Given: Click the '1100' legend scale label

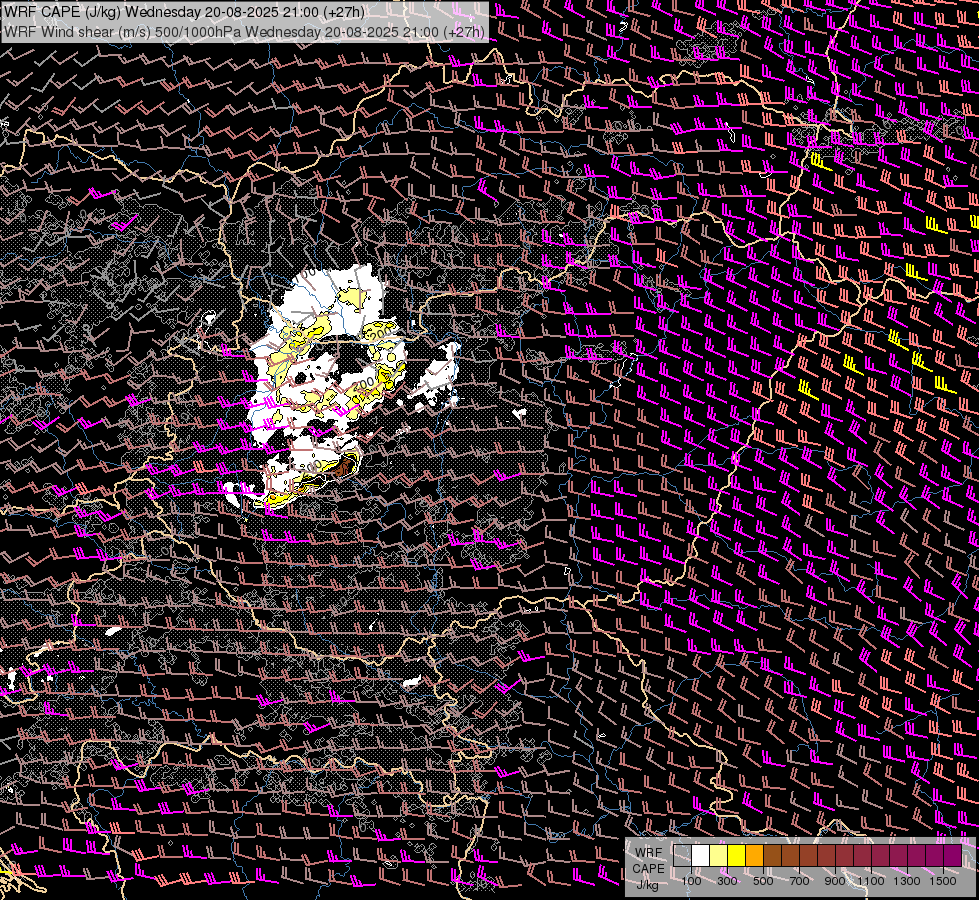Looking at the screenshot, I should pyautogui.click(x=870, y=881).
